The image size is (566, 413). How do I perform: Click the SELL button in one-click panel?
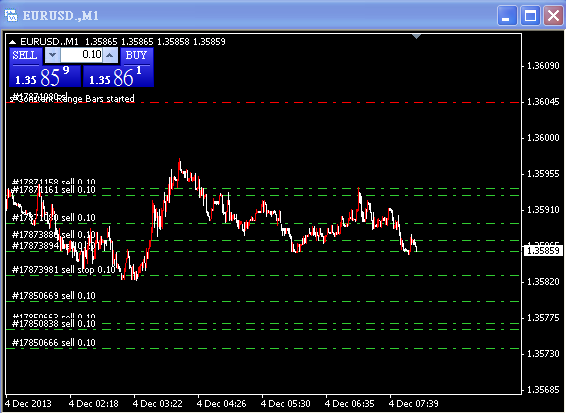coord(25,56)
